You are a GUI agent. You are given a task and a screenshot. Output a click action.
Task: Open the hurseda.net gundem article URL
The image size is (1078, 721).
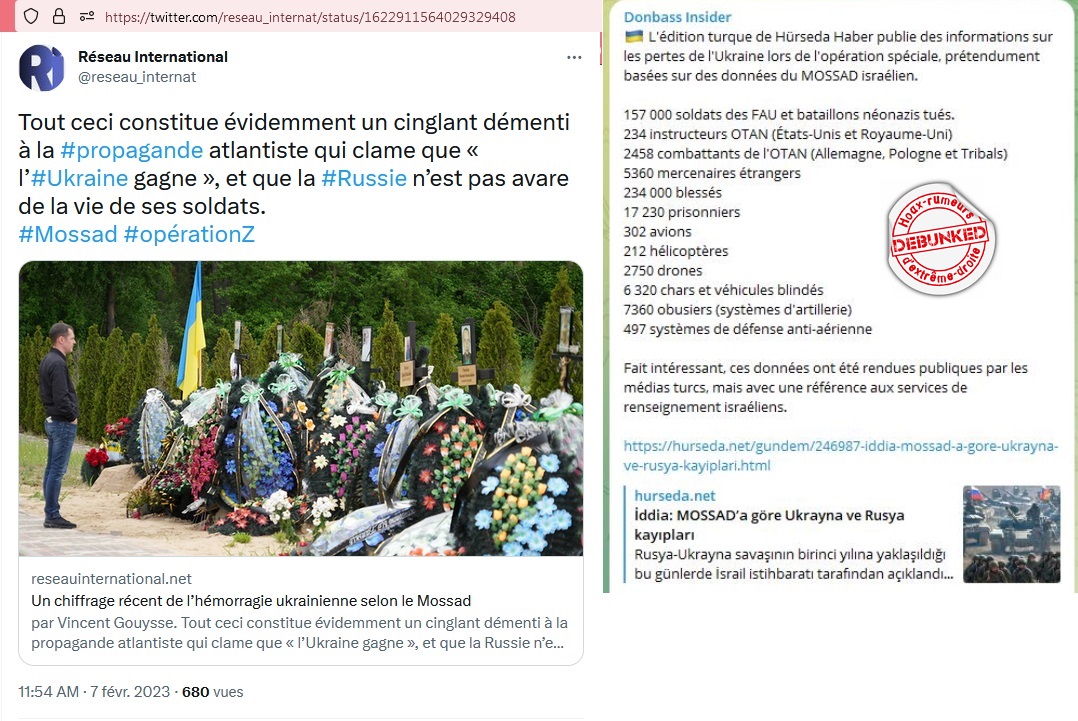coord(840,456)
